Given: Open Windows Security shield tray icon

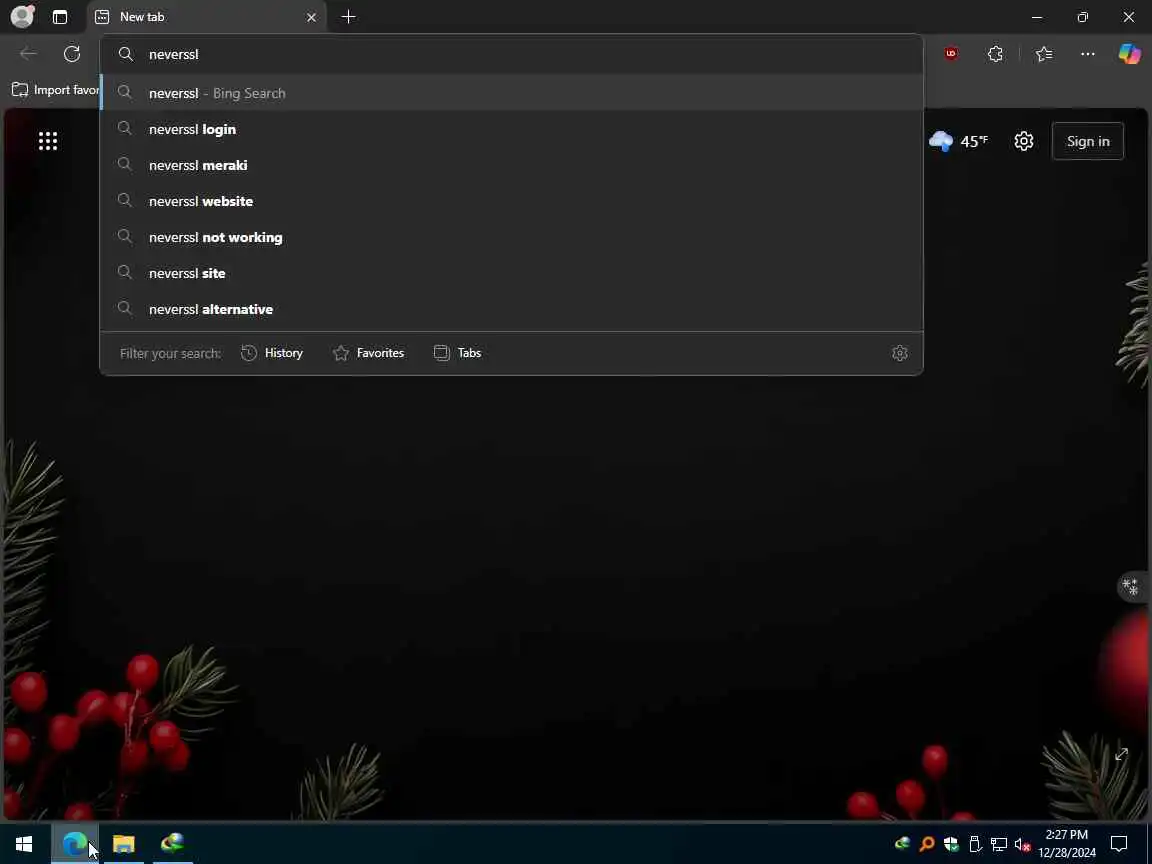Looking at the screenshot, I should coord(951,844).
